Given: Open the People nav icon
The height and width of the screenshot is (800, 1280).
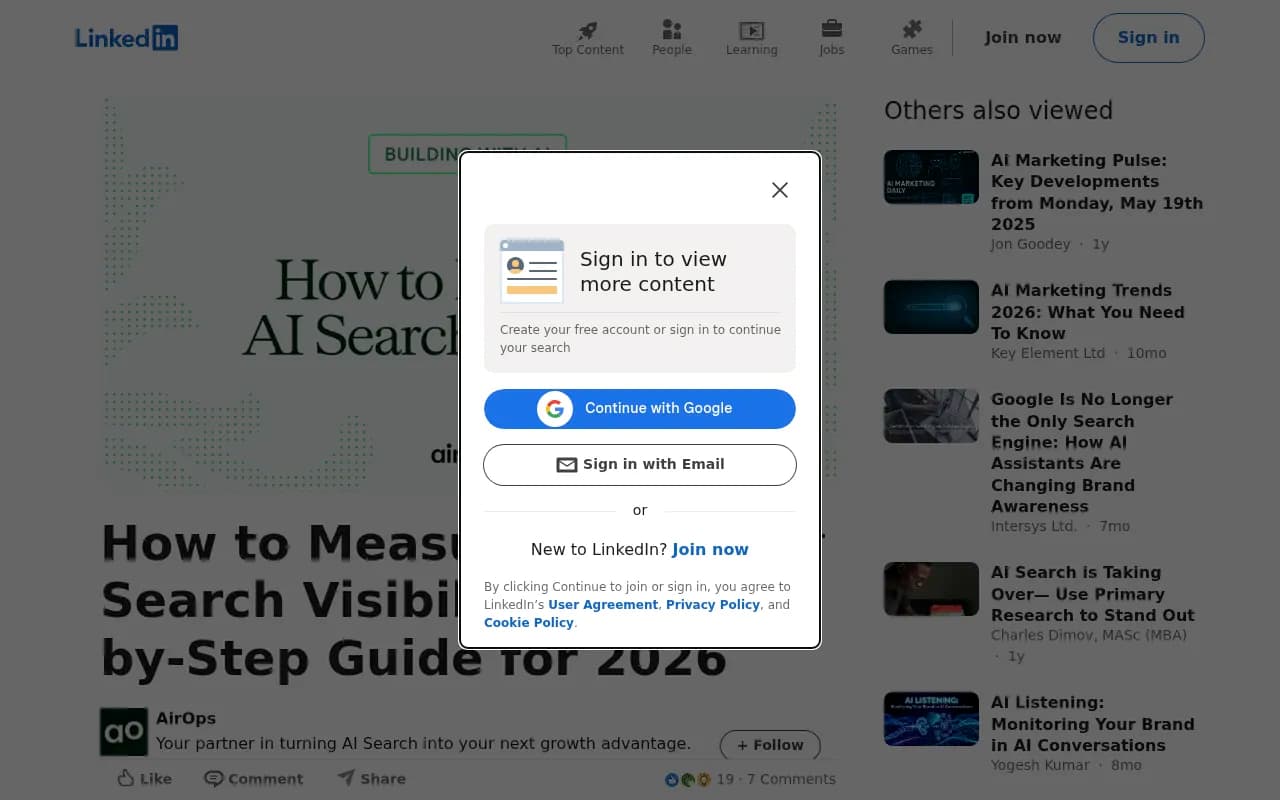Looking at the screenshot, I should [672, 30].
